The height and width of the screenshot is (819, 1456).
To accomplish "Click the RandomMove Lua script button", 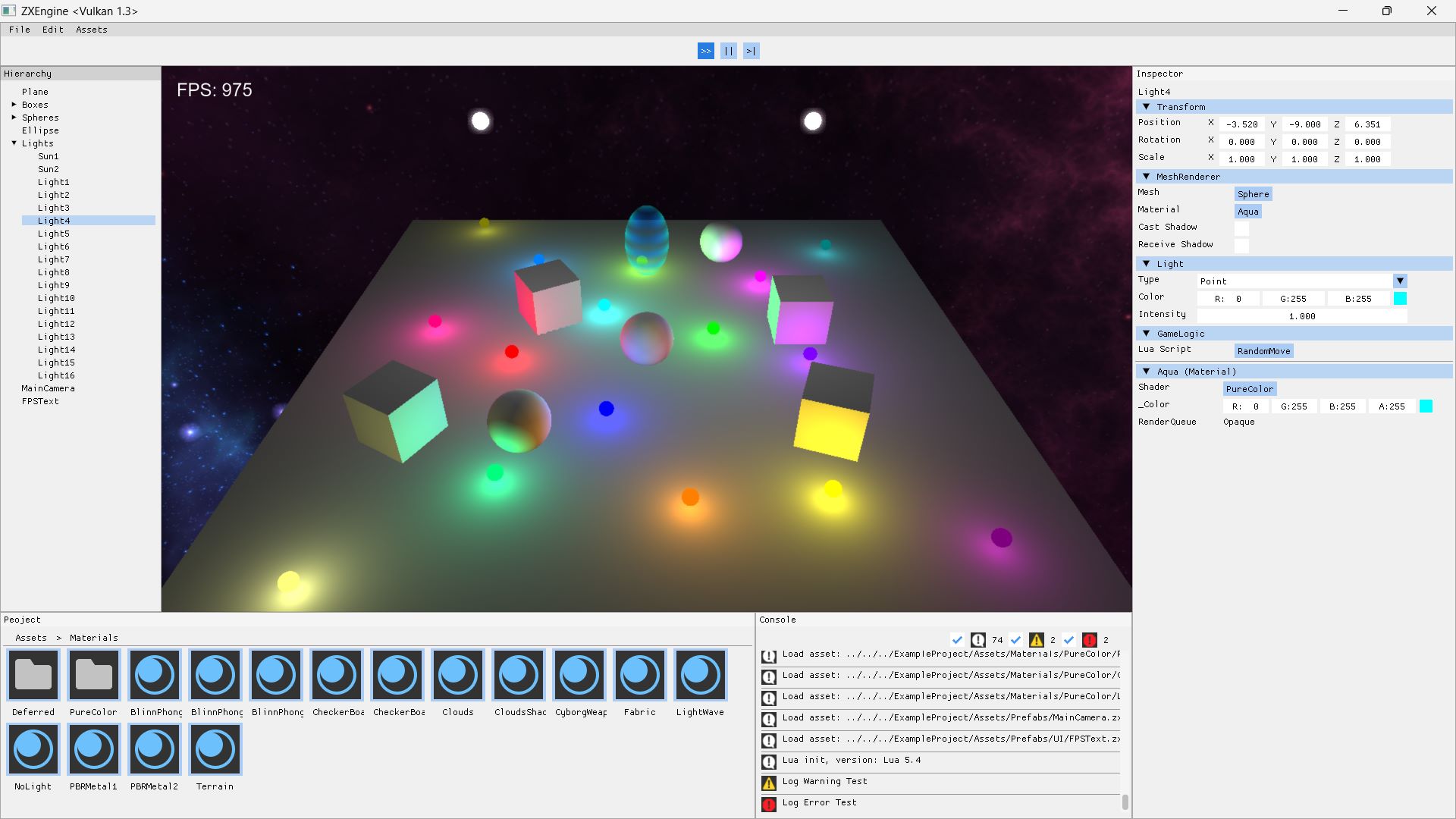I will [1263, 351].
